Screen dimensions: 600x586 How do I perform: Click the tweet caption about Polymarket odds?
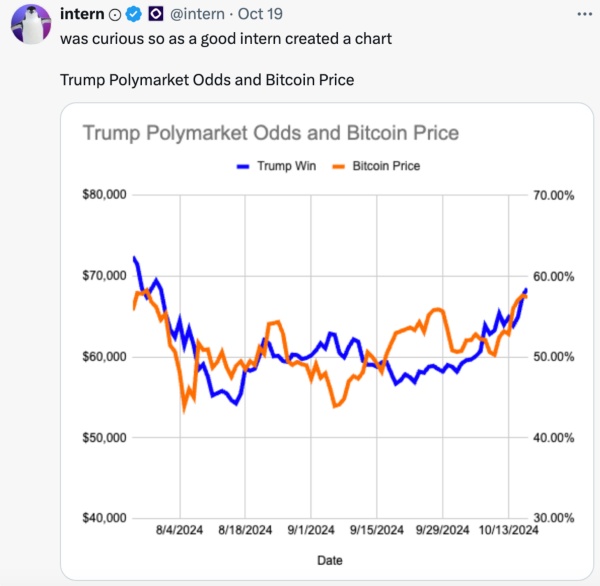click(x=207, y=80)
